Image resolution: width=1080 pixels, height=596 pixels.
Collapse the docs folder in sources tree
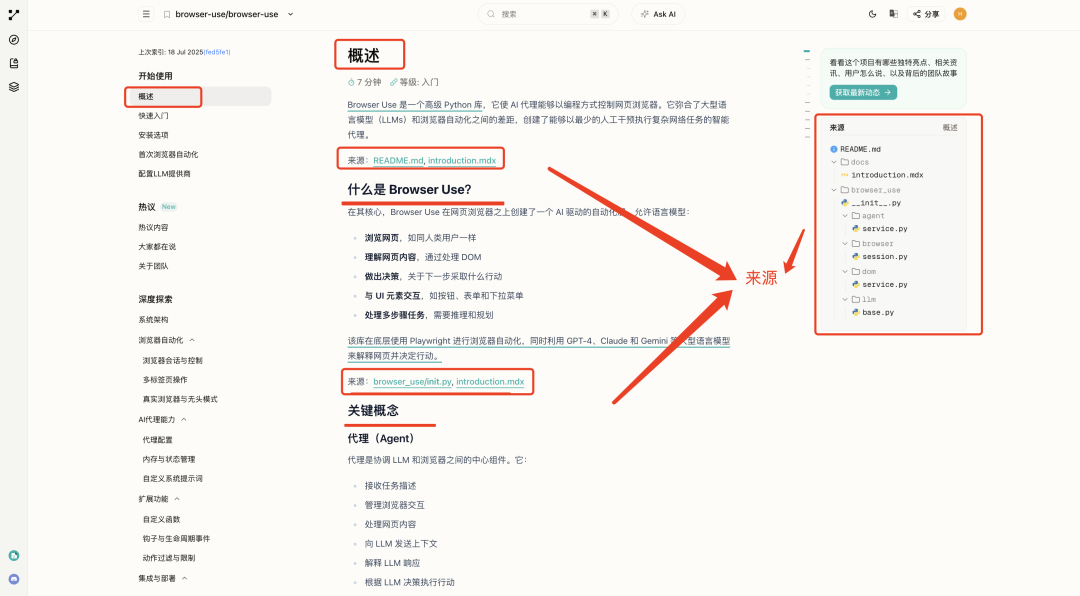pos(834,162)
